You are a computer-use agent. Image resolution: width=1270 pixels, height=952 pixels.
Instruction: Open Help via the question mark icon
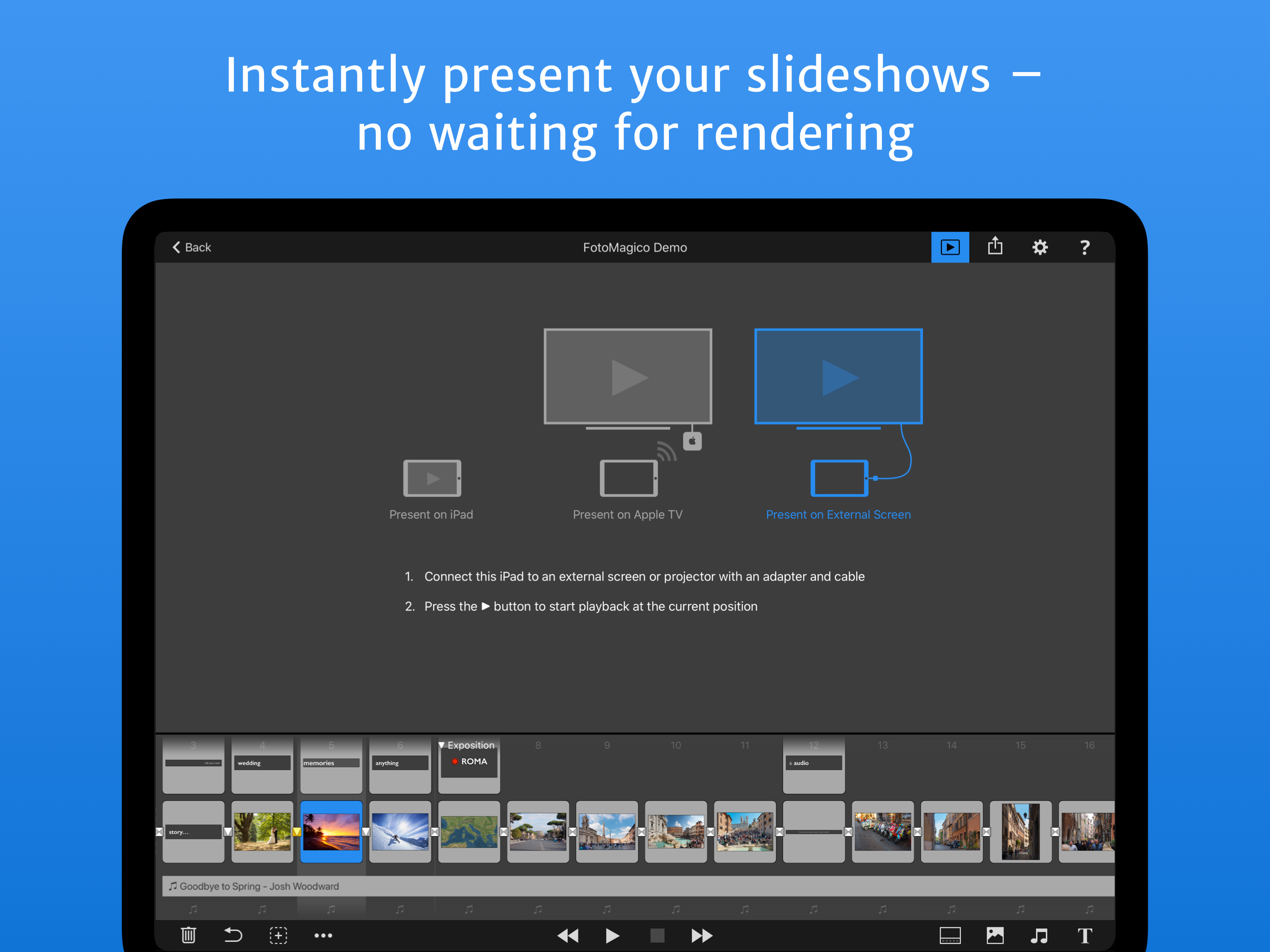pyautogui.click(x=1085, y=247)
